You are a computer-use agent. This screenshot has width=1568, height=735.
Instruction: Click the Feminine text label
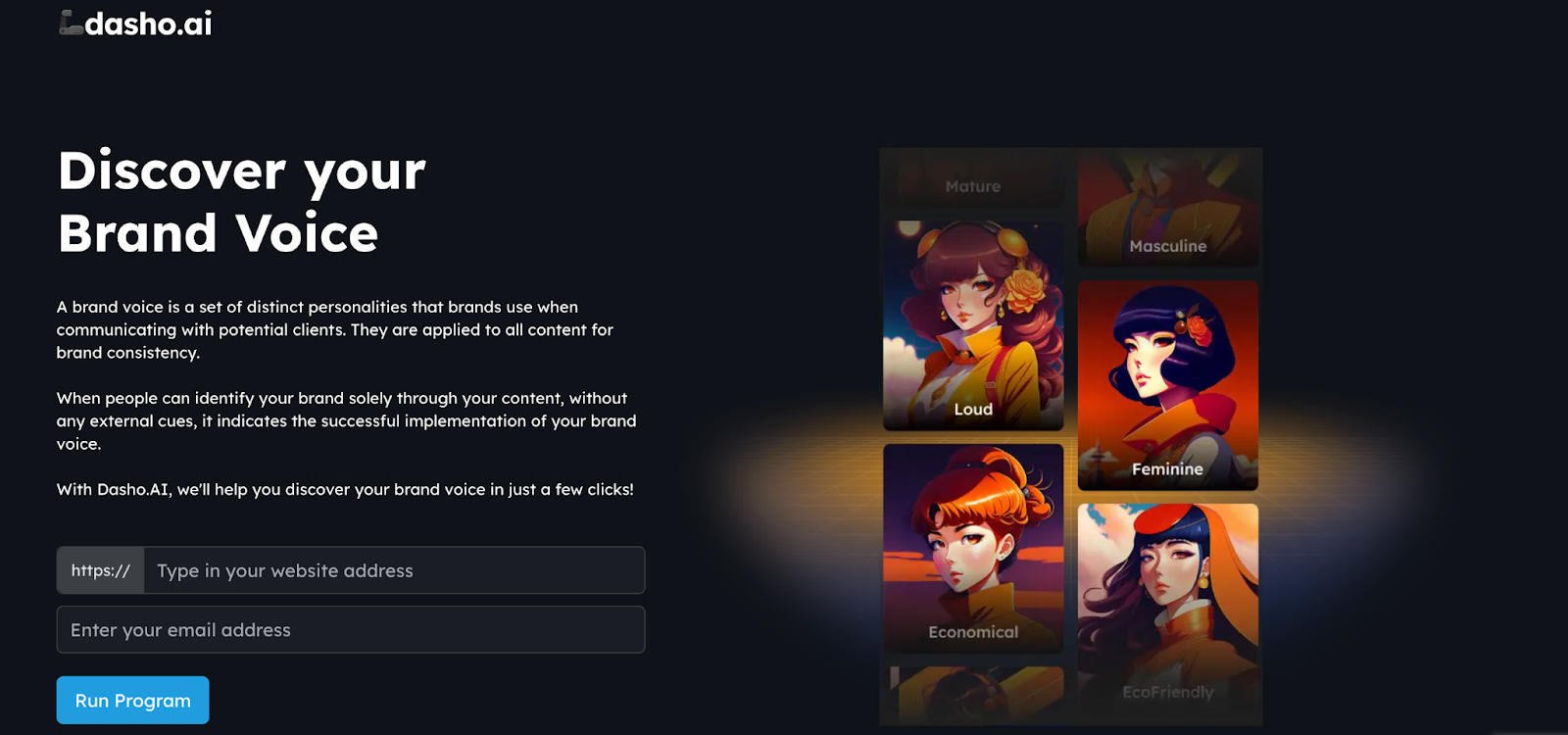(1167, 469)
